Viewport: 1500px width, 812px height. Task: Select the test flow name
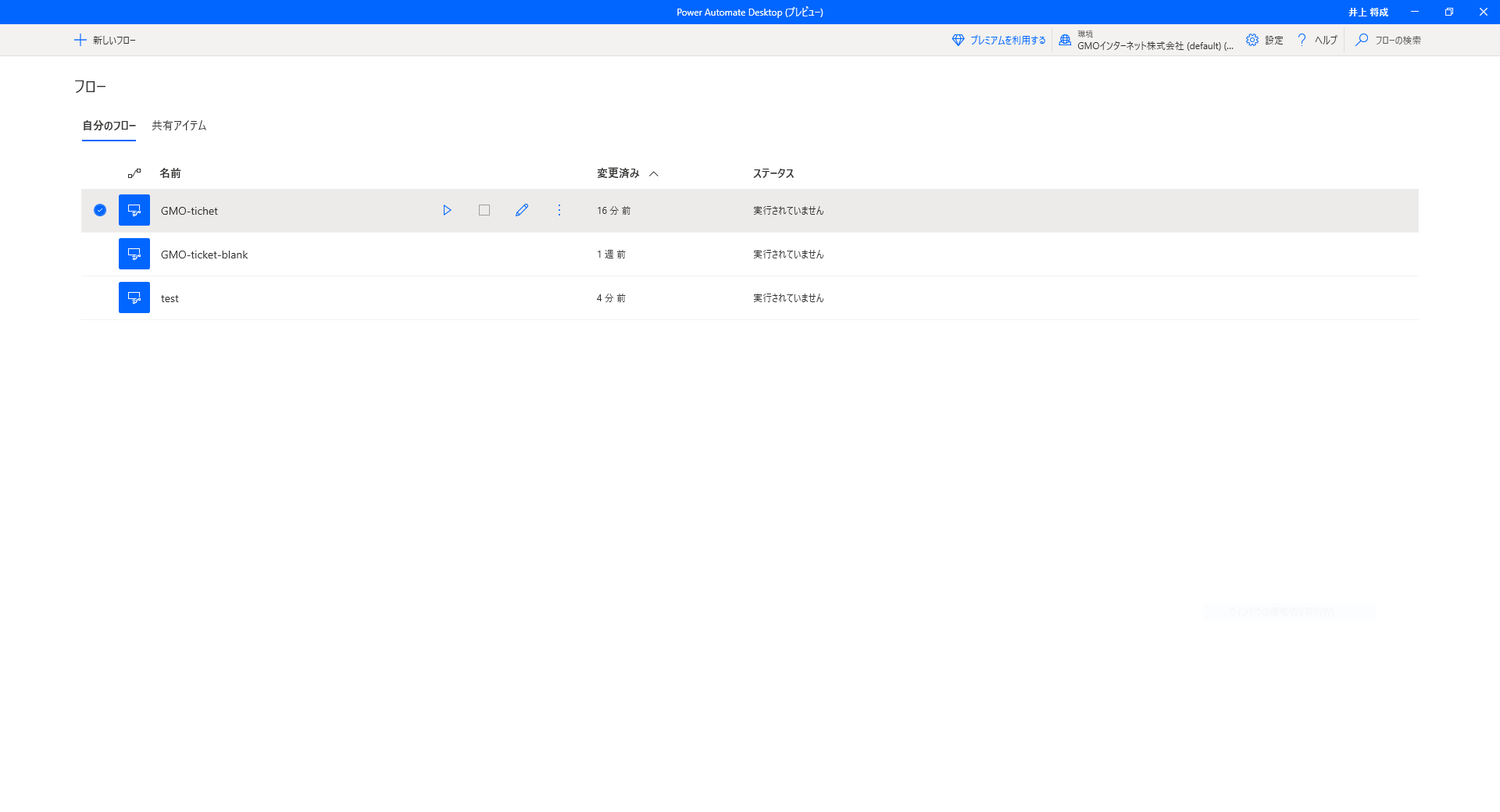click(x=170, y=298)
